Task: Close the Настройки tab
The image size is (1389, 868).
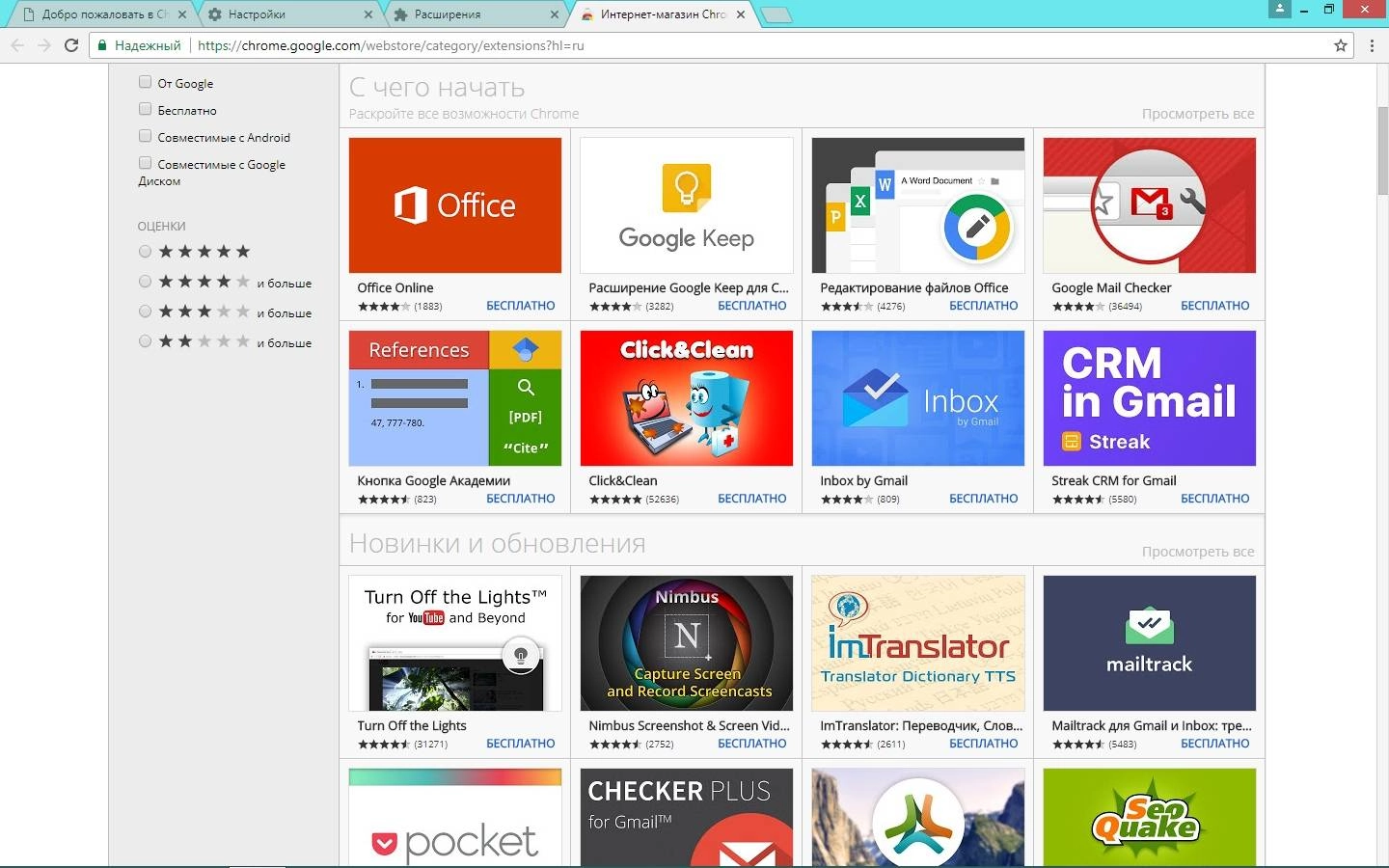Action: (368, 14)
